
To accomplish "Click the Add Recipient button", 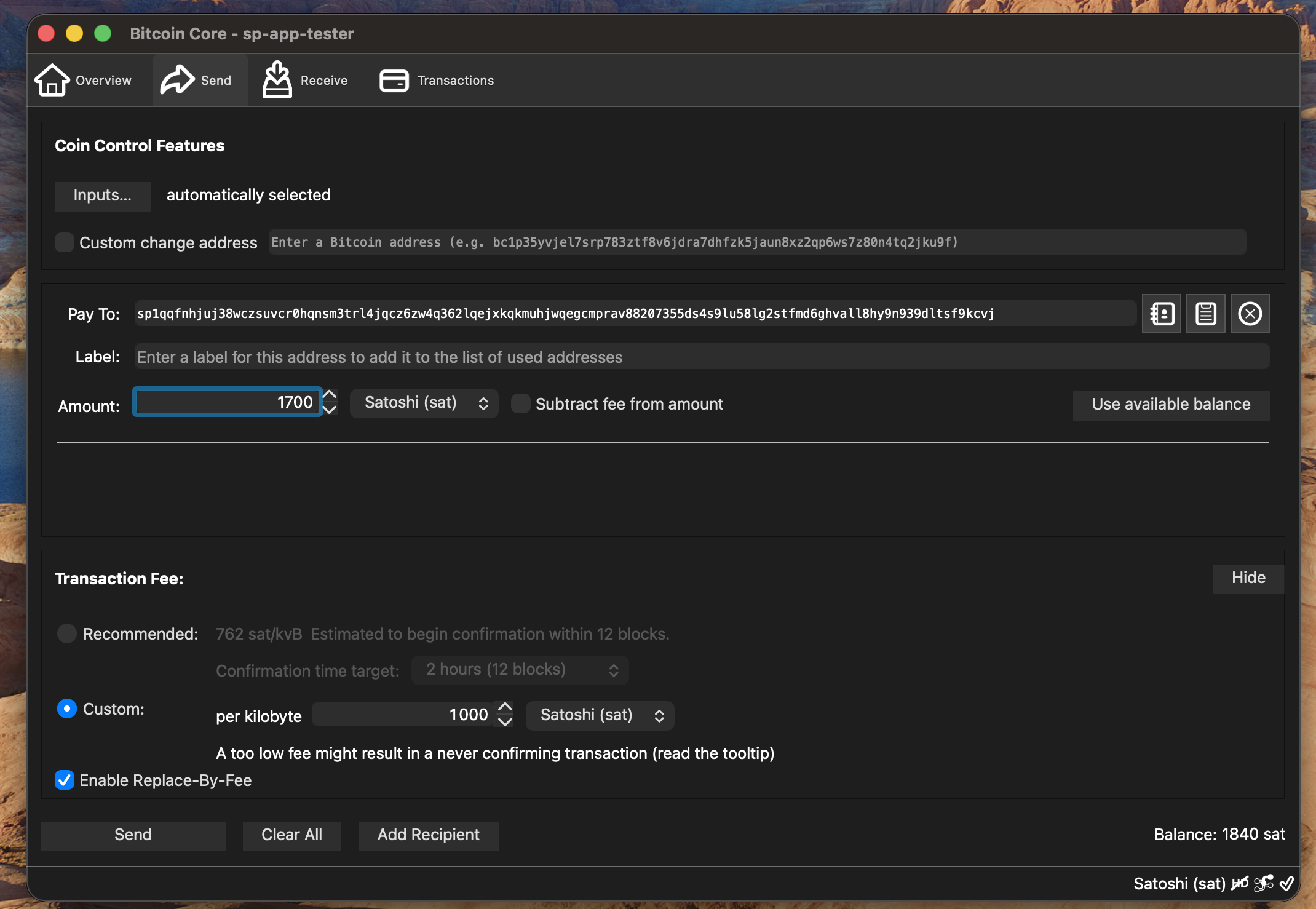I will point(428,835).
